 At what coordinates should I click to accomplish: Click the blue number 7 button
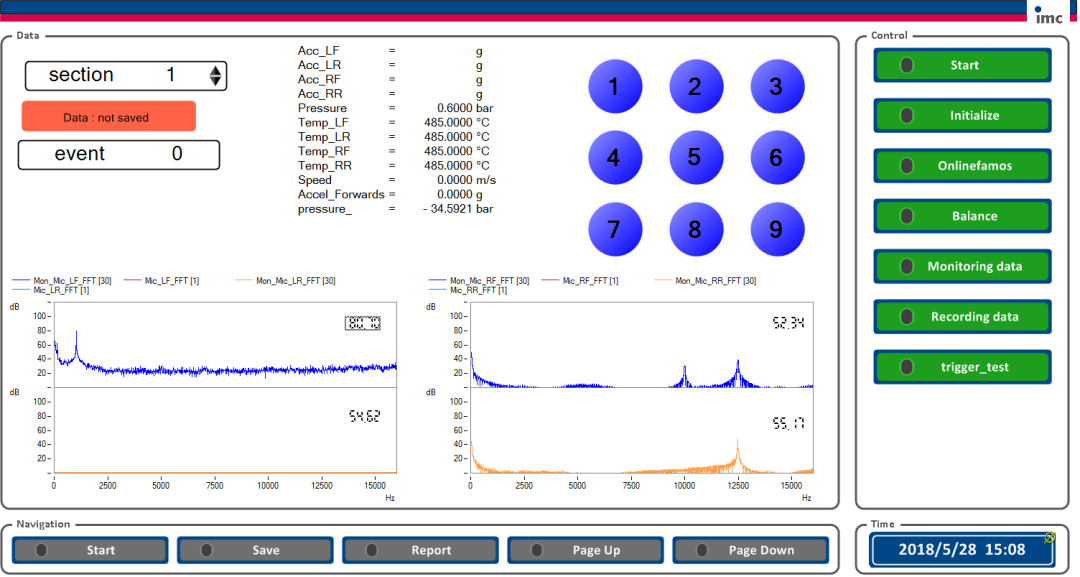coord(614,229)
